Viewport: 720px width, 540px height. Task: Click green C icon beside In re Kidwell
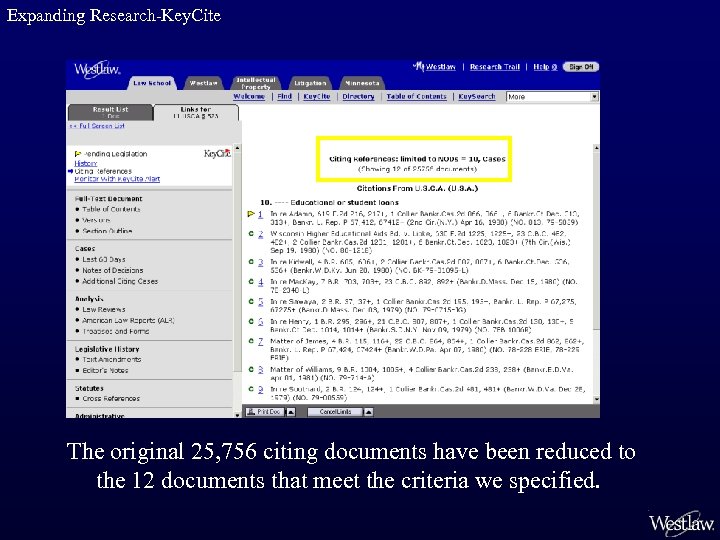coord(251,262)
